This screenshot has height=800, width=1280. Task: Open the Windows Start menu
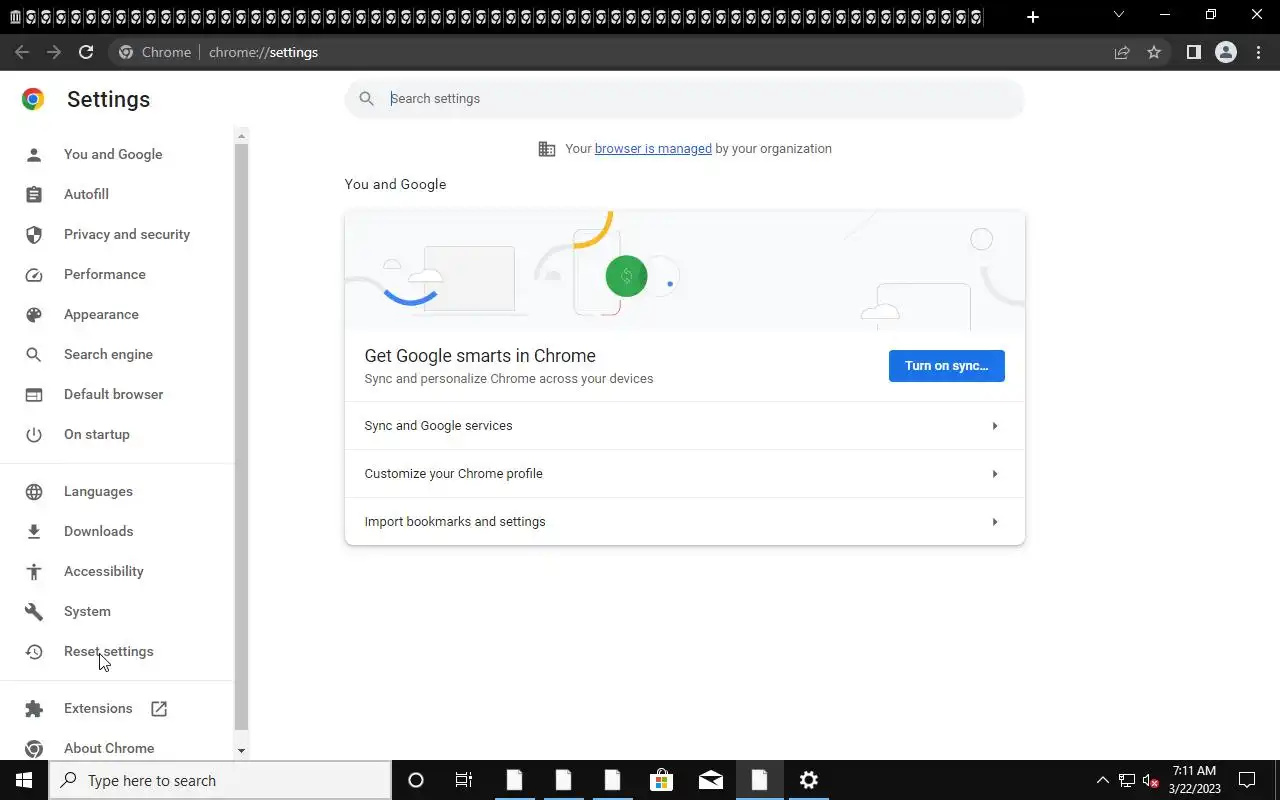click(x=24, y=780)
